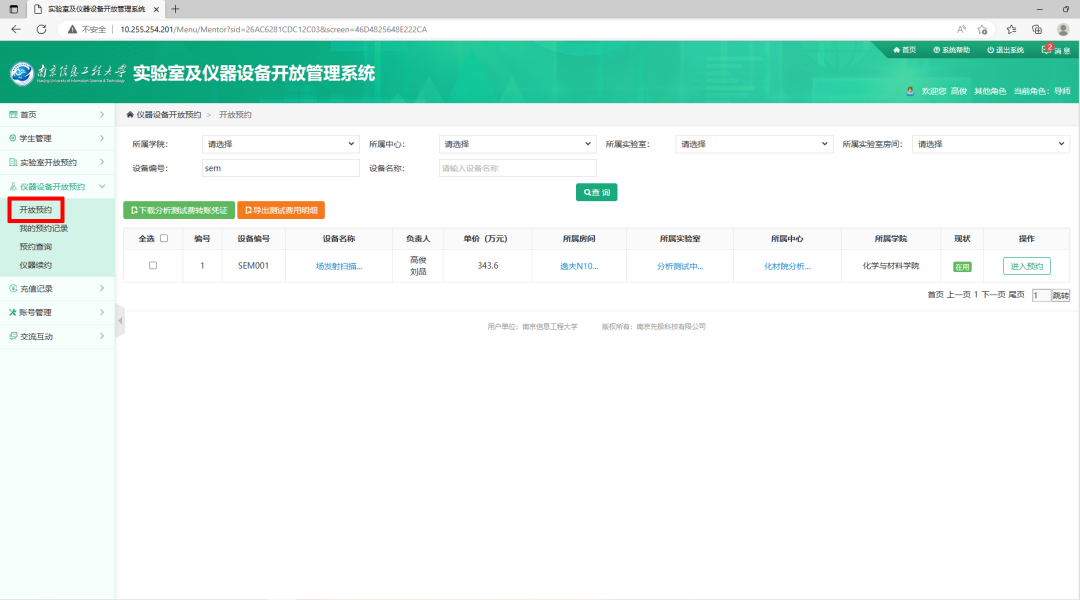Add this page to favorites star icon
Image resolution: width=1080 pixels, height=600 pixels.
coord(983,30)
